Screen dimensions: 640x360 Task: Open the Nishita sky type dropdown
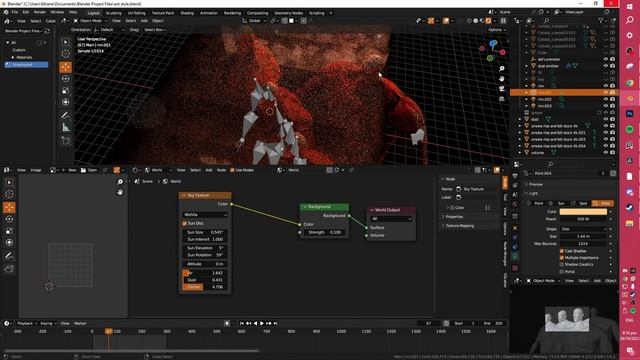tap(205, 214)
